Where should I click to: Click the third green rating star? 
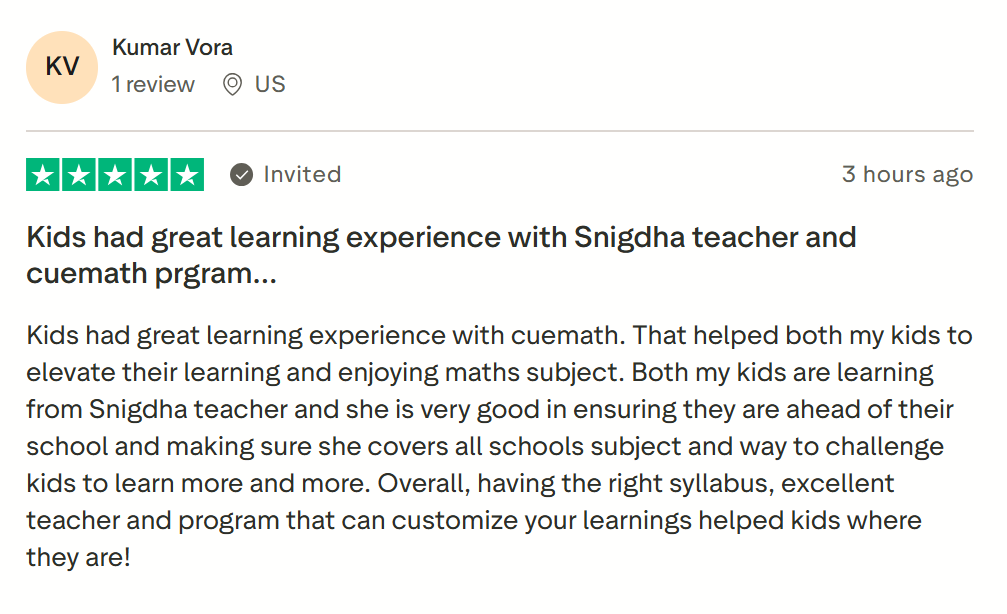tap(115, 175)
